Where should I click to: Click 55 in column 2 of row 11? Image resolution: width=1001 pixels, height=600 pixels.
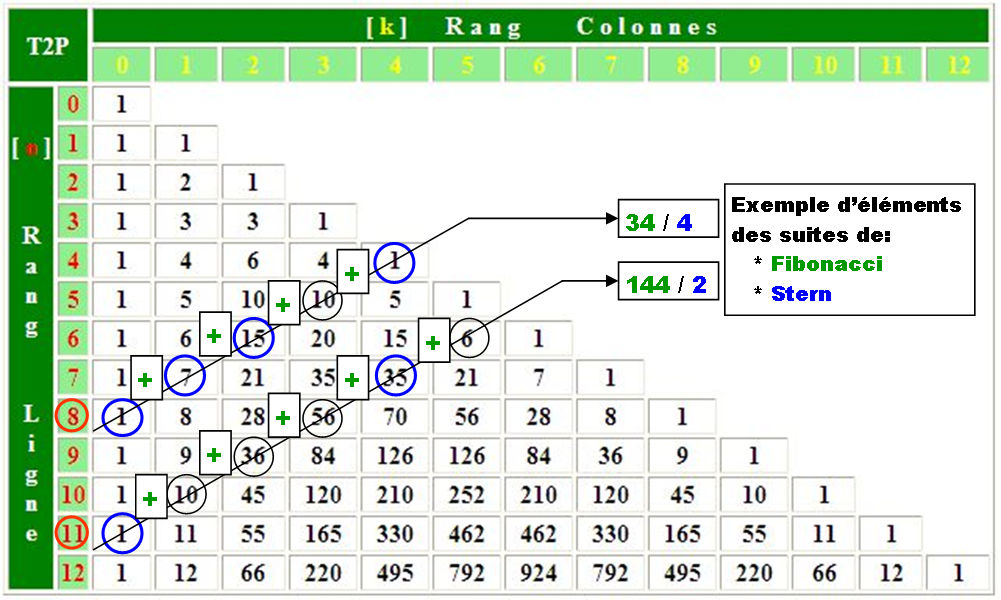[253, 533]
